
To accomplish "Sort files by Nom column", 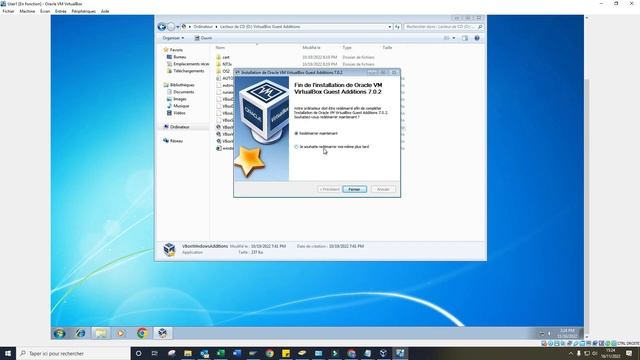I will [x=220, y=48].
